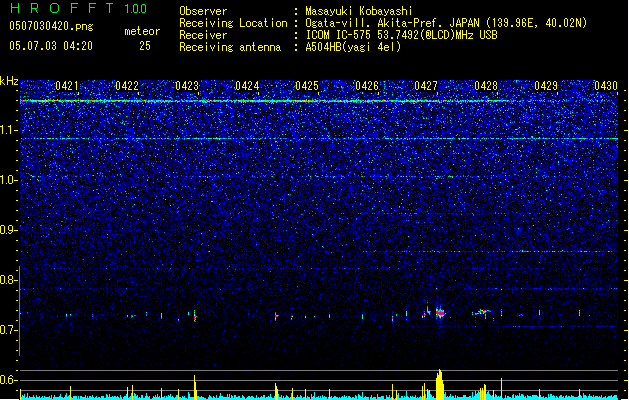Click time marker 0426

[x=367, y=86]
